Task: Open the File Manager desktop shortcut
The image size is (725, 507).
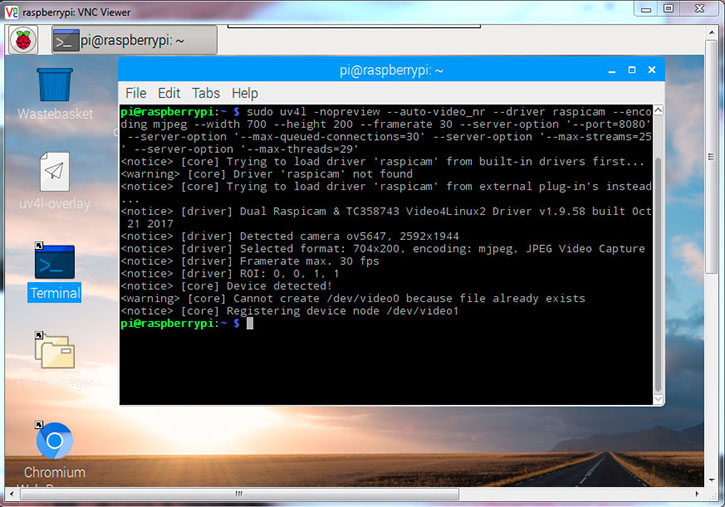Action: 54,351
